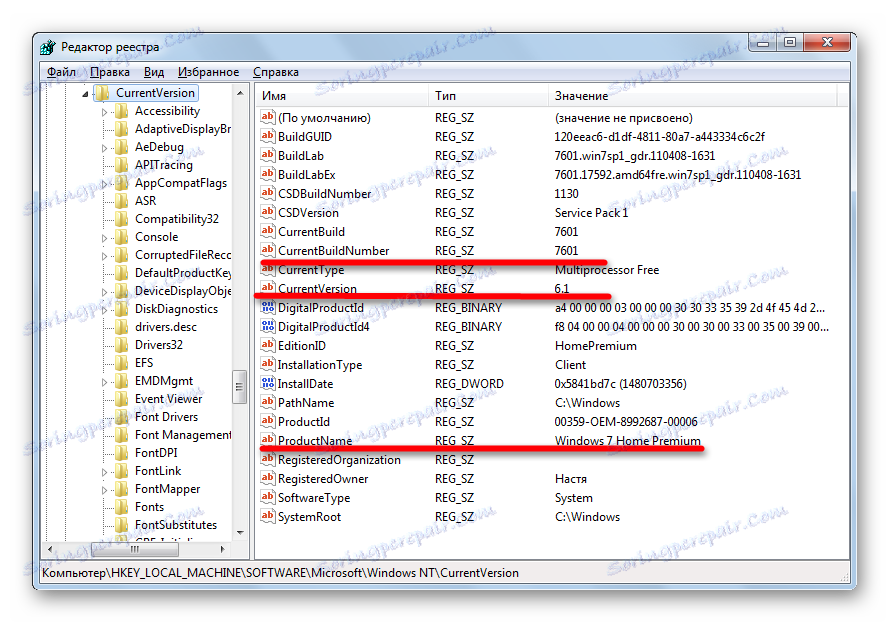Image resolution: width=890 pixels, height=623 pixels.
Task: Open the Файл menu
Action: [61, 72]
